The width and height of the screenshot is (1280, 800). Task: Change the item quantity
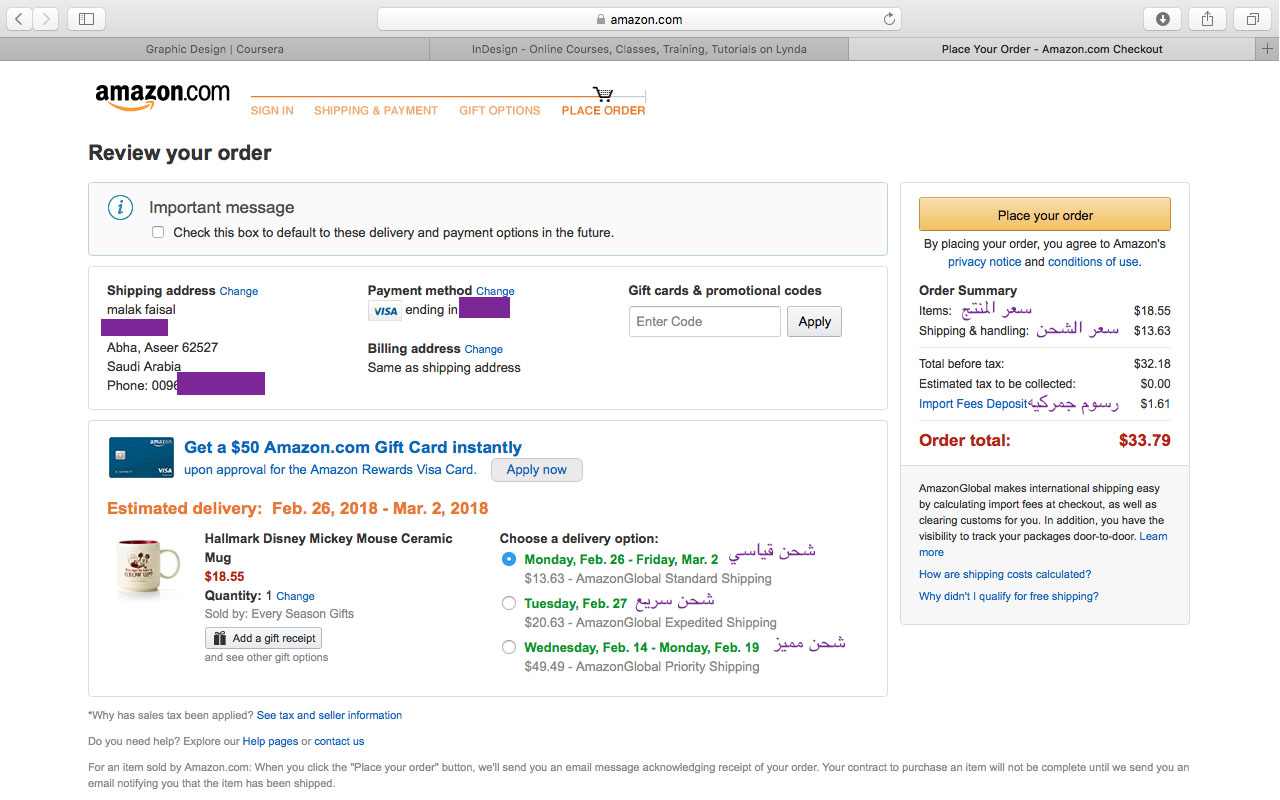click(x=295, y=596)
